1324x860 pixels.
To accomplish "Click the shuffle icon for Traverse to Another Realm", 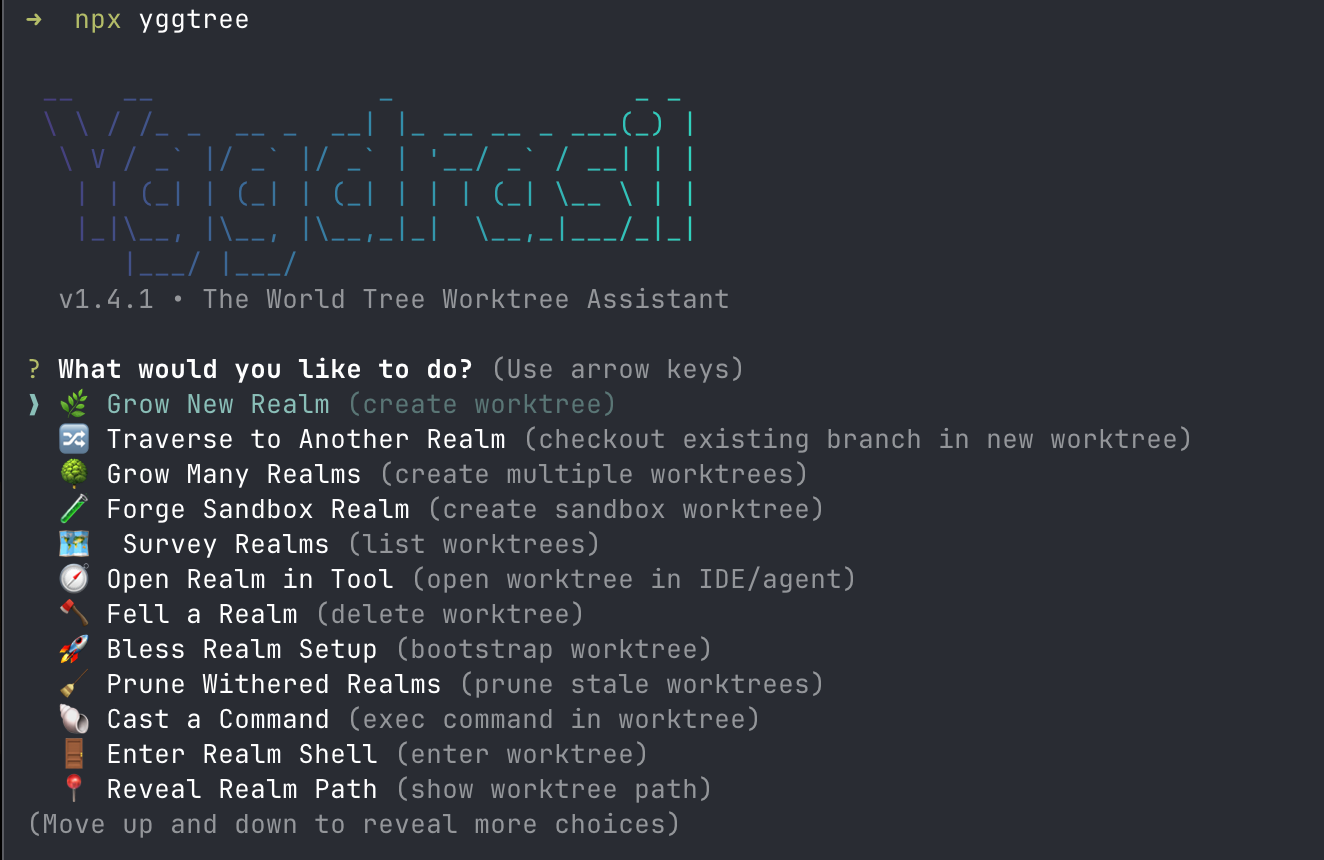I will pyautogui.click(x=74, y=438).
